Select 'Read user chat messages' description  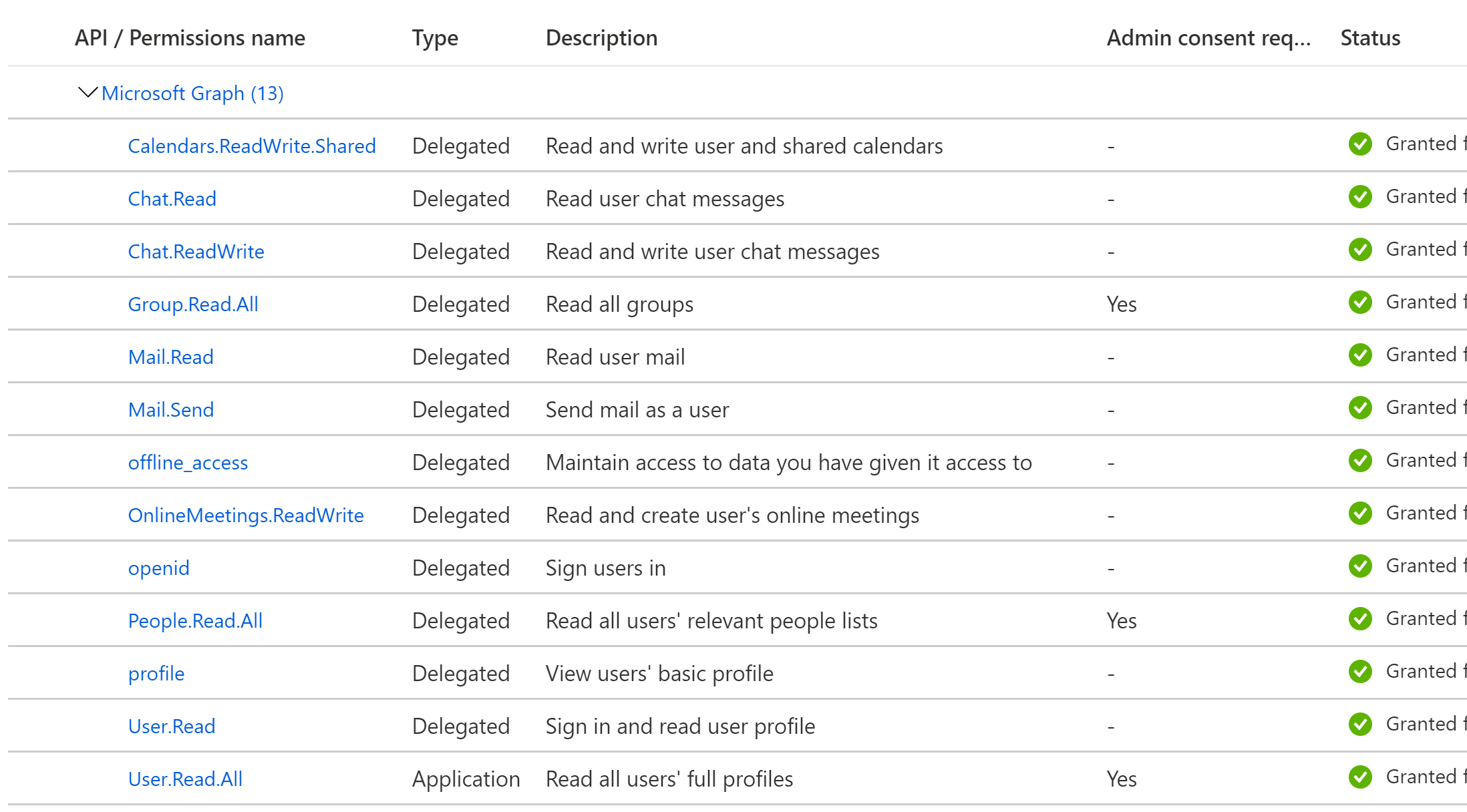click(665, 199)
